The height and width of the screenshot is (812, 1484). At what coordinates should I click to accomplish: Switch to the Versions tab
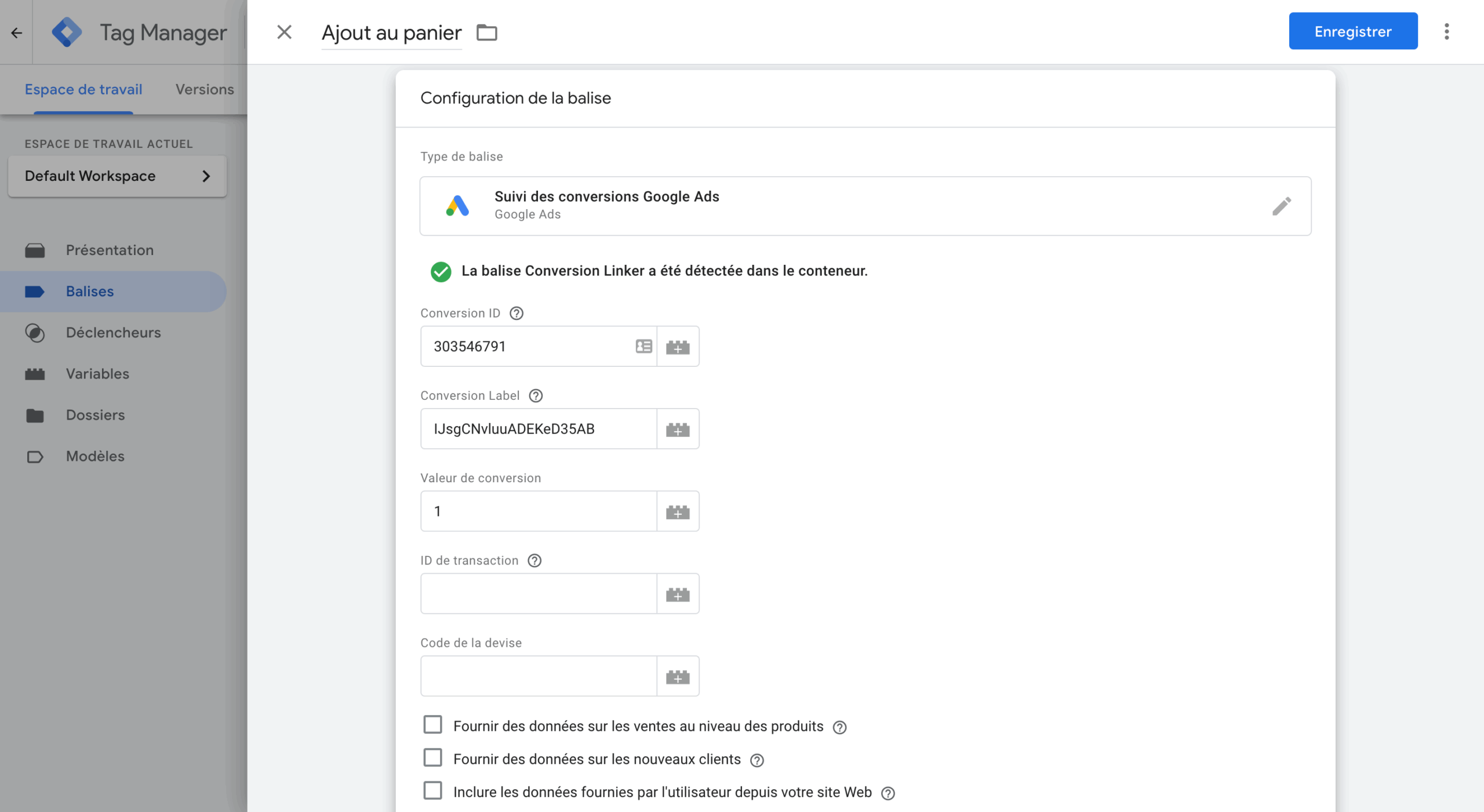204,89
